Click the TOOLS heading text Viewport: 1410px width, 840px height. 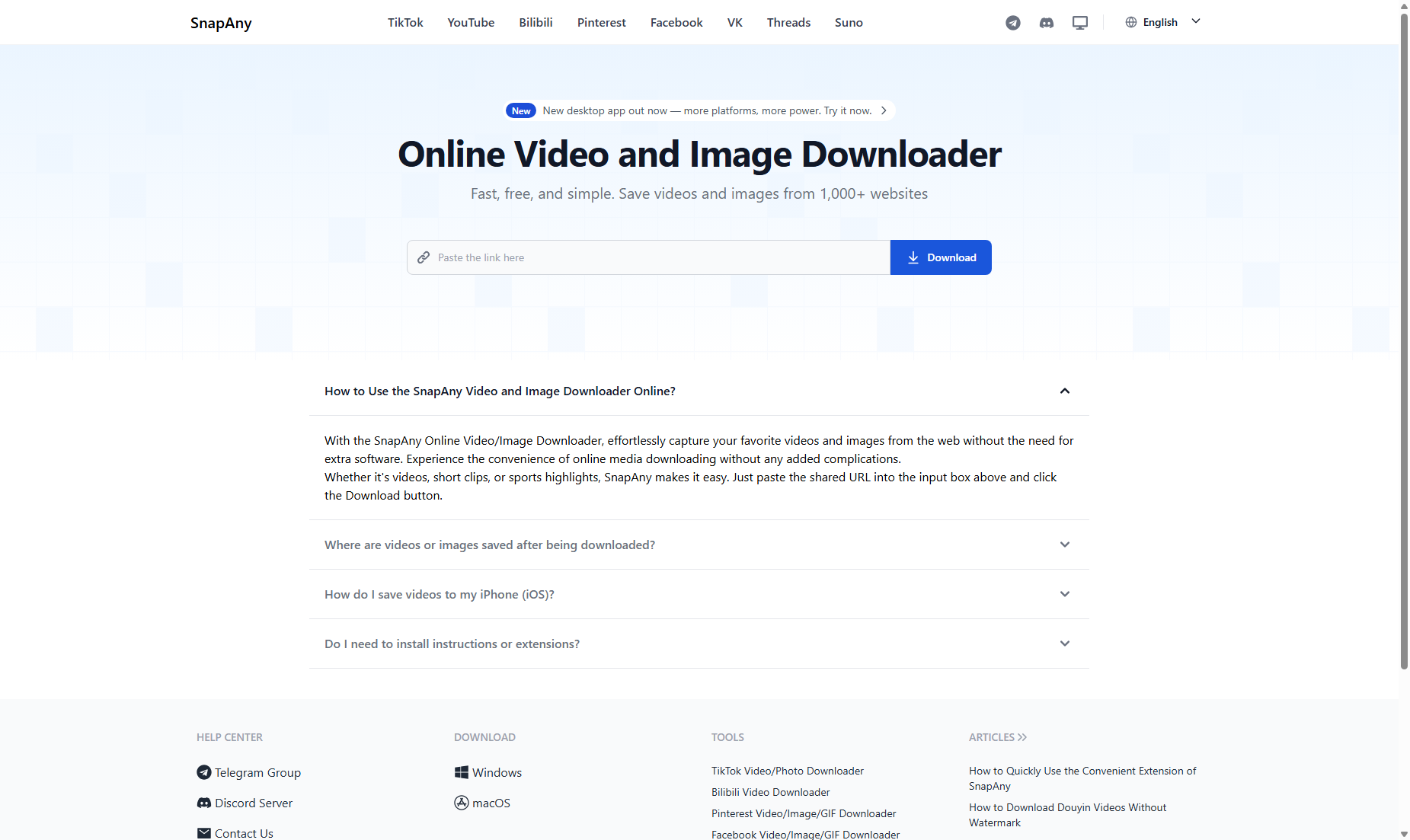coord(727,737)
